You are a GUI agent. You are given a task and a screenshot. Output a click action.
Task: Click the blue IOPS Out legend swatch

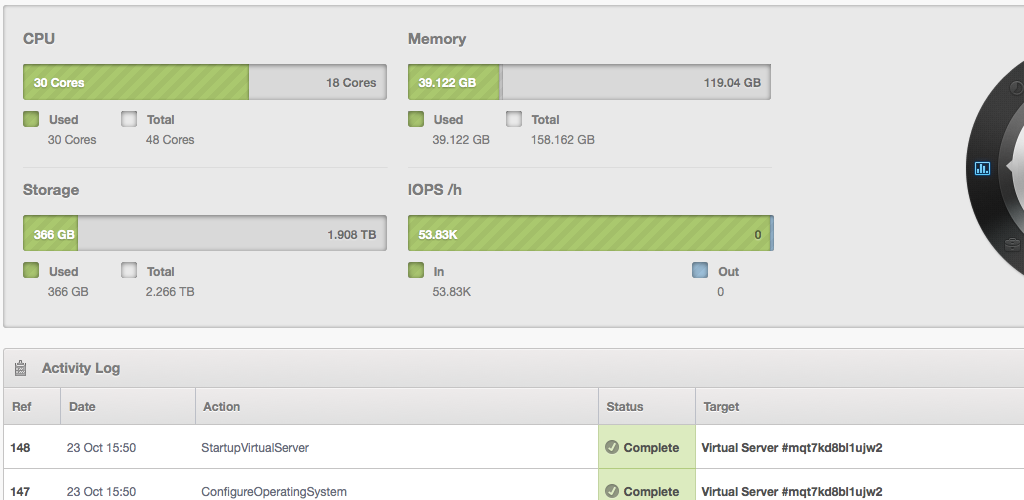(700, 270)
